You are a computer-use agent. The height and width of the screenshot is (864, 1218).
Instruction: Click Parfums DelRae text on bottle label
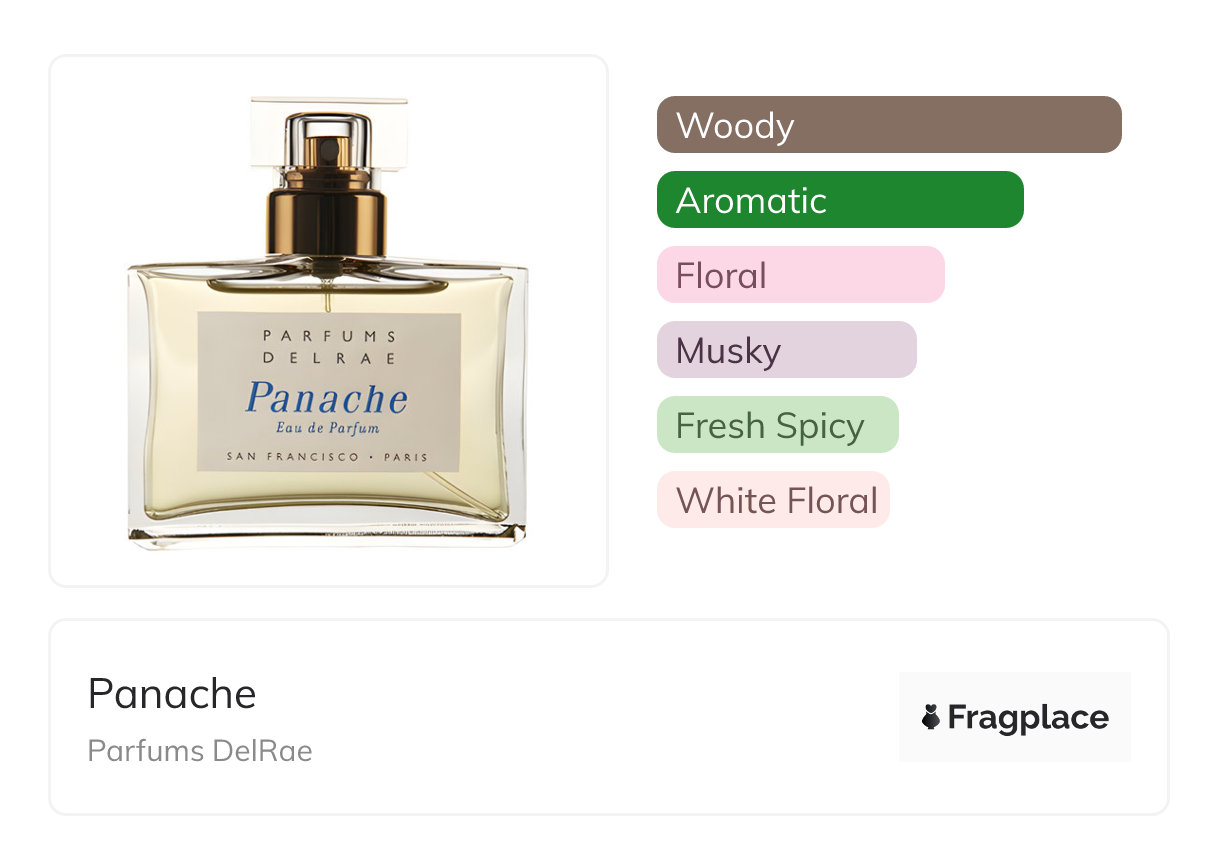328,347
